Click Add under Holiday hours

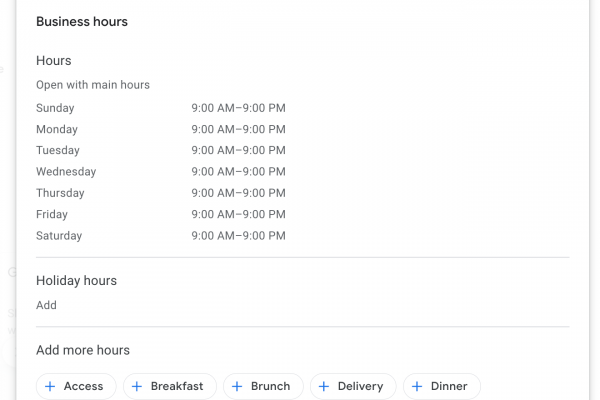point(46,305)
